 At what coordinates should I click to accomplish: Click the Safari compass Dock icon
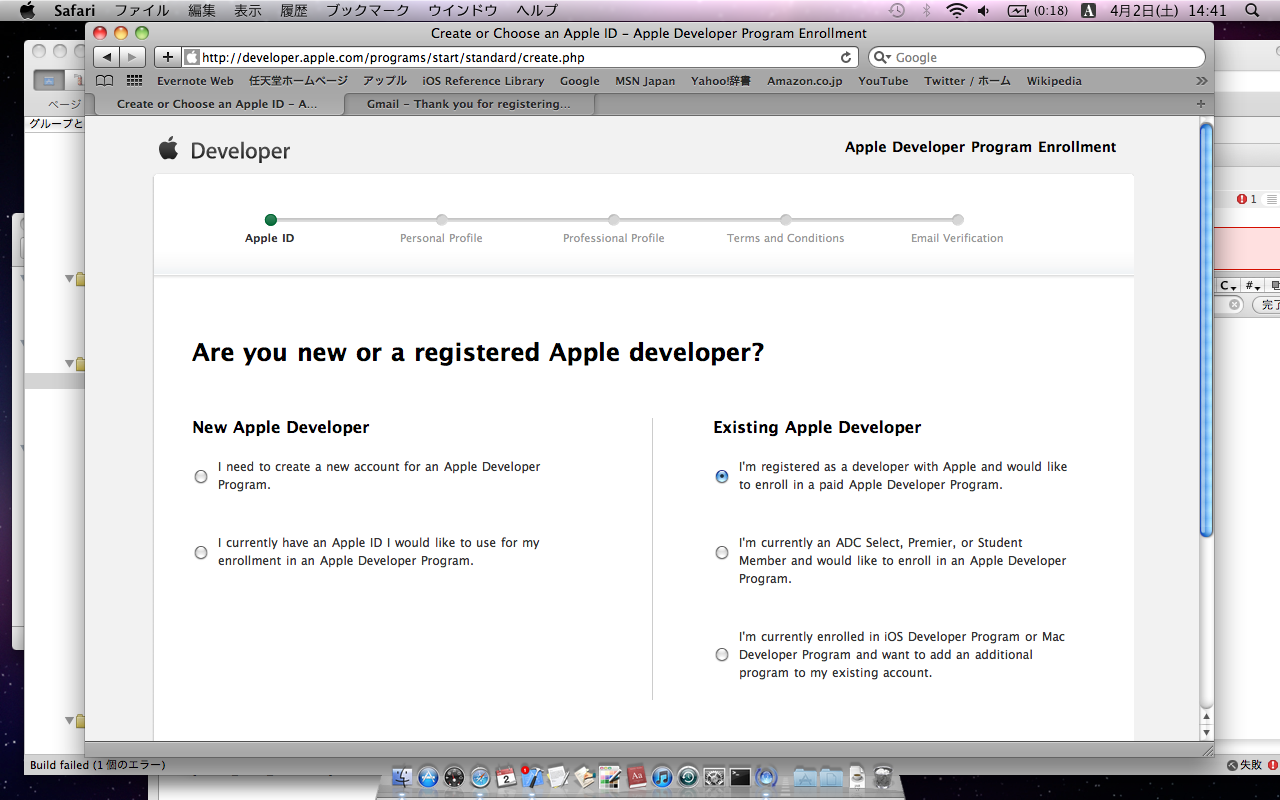click(x=480, y=777)
